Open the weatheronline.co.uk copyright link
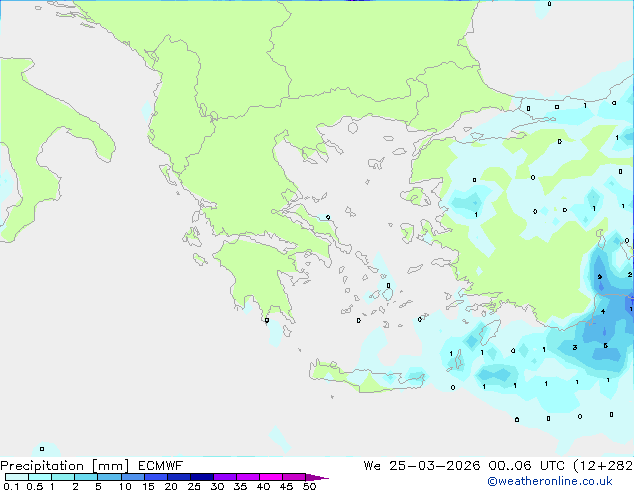 click(550, 481)
